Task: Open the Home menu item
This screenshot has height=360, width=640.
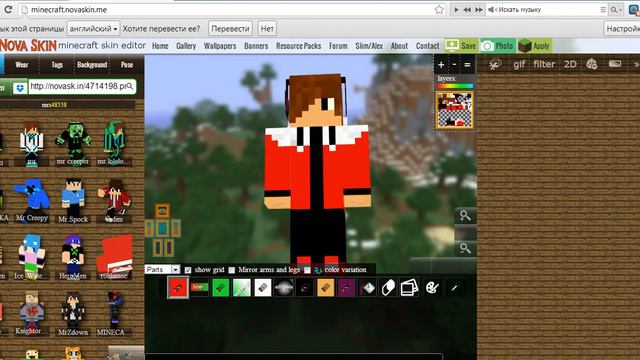Action: pos(160,46)
